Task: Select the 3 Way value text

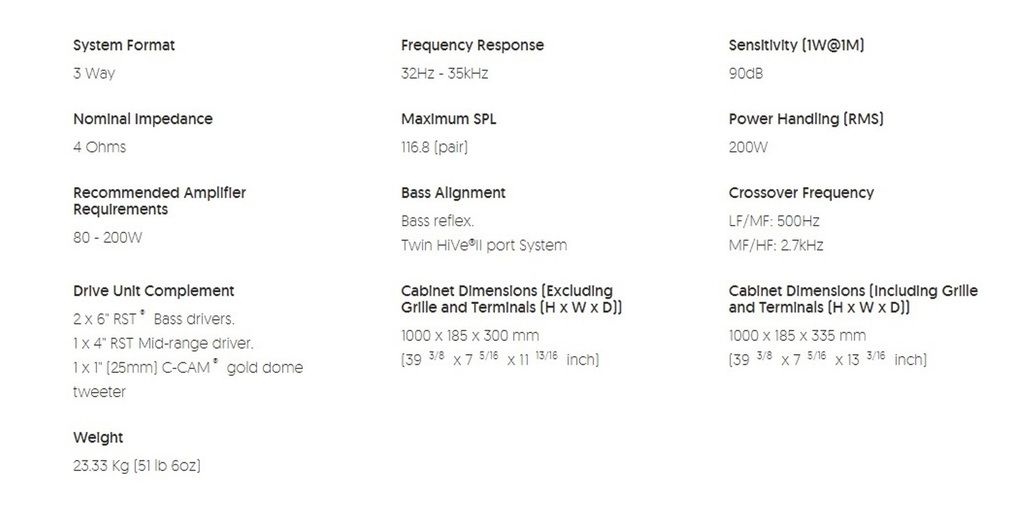Action: 94,74
